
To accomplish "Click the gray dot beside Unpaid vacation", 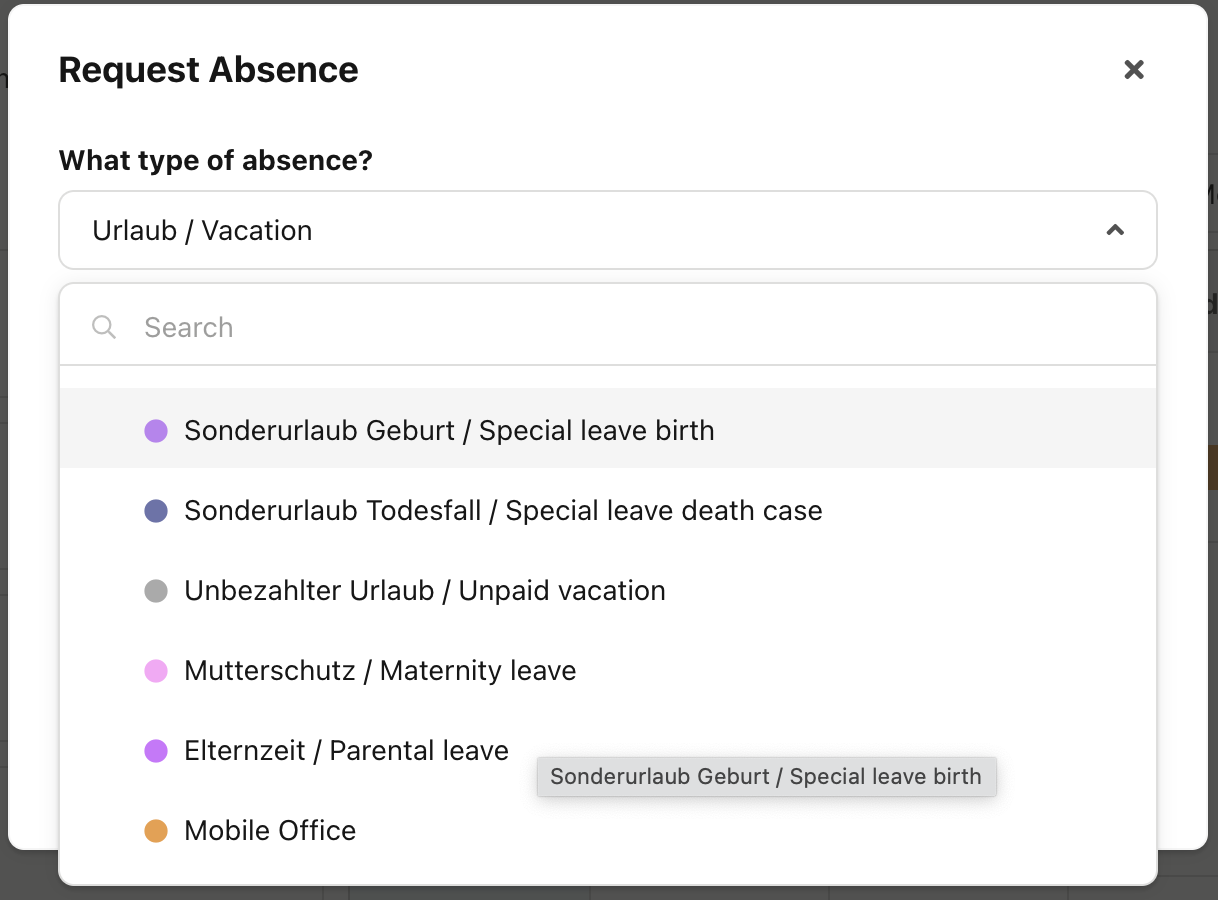I will 156,591.
